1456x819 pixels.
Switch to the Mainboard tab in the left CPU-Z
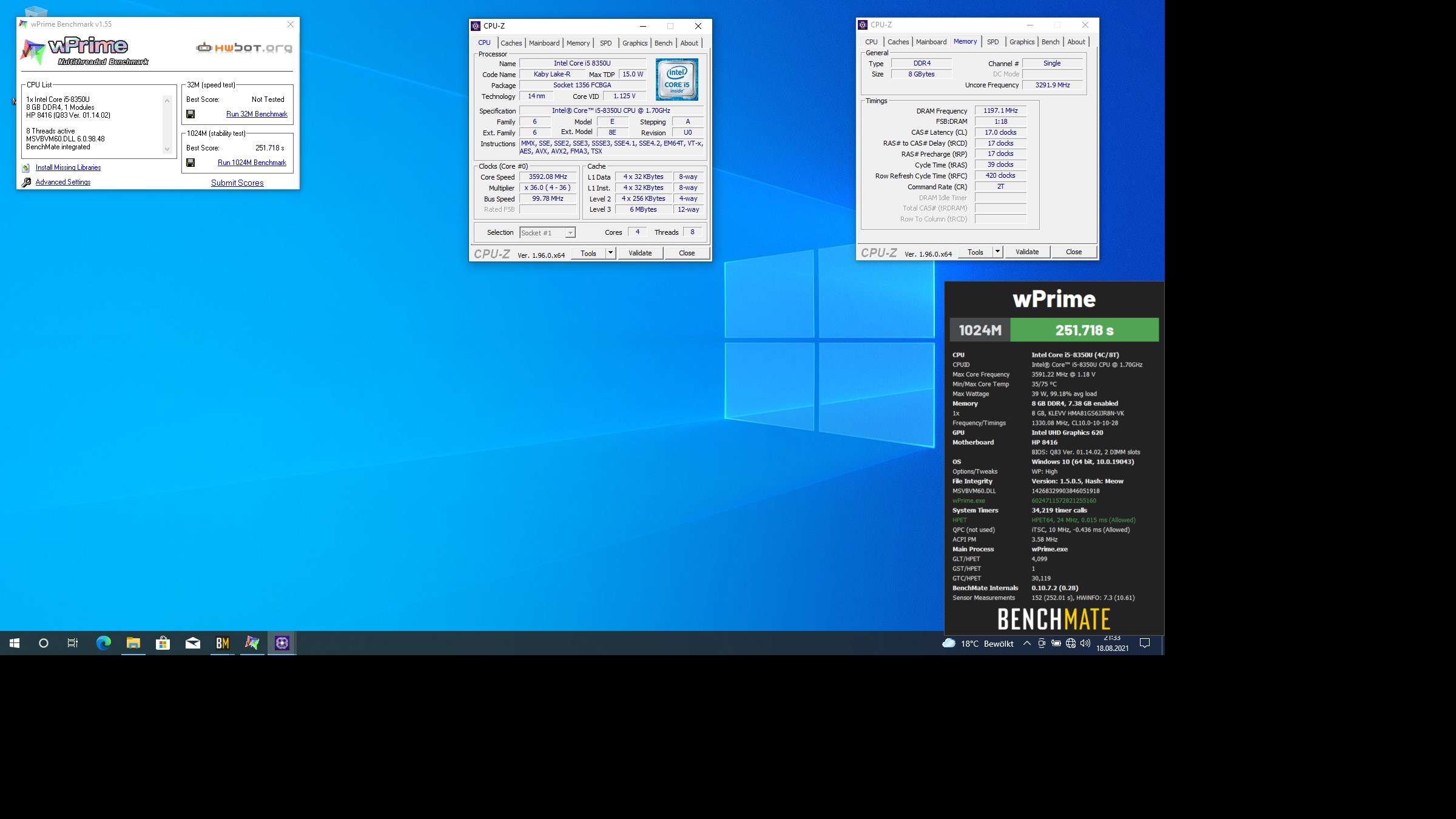coord(544,43)
